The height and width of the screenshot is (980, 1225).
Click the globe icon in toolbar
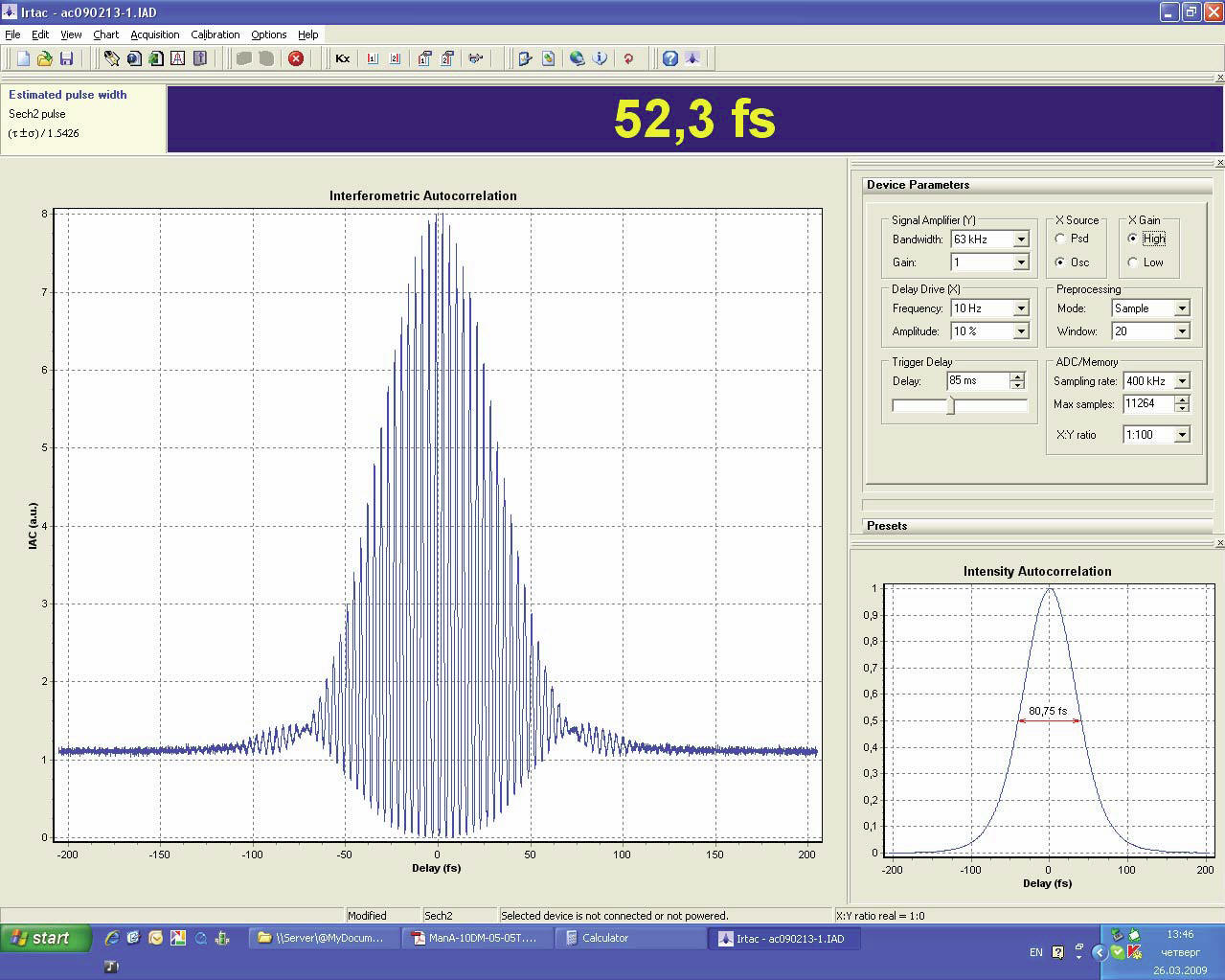point(577,58)
